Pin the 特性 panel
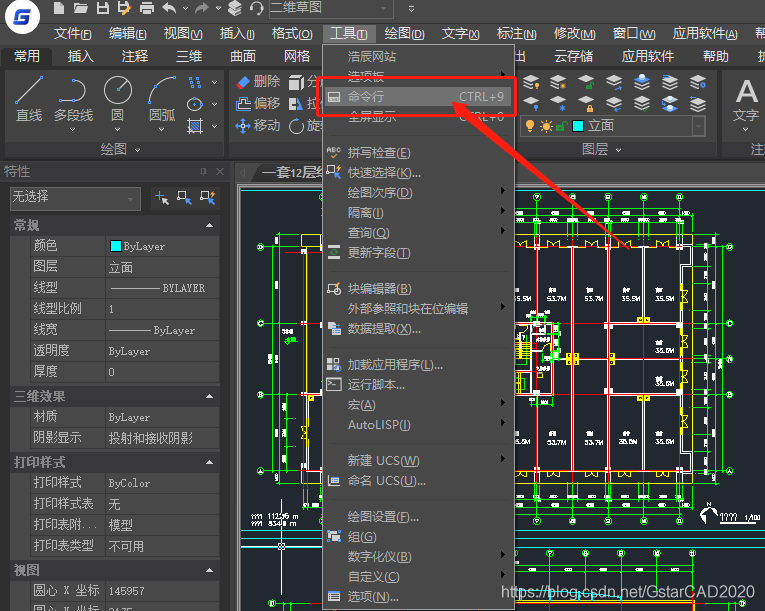This screenshot has height=611, width=765. point(203,171)
